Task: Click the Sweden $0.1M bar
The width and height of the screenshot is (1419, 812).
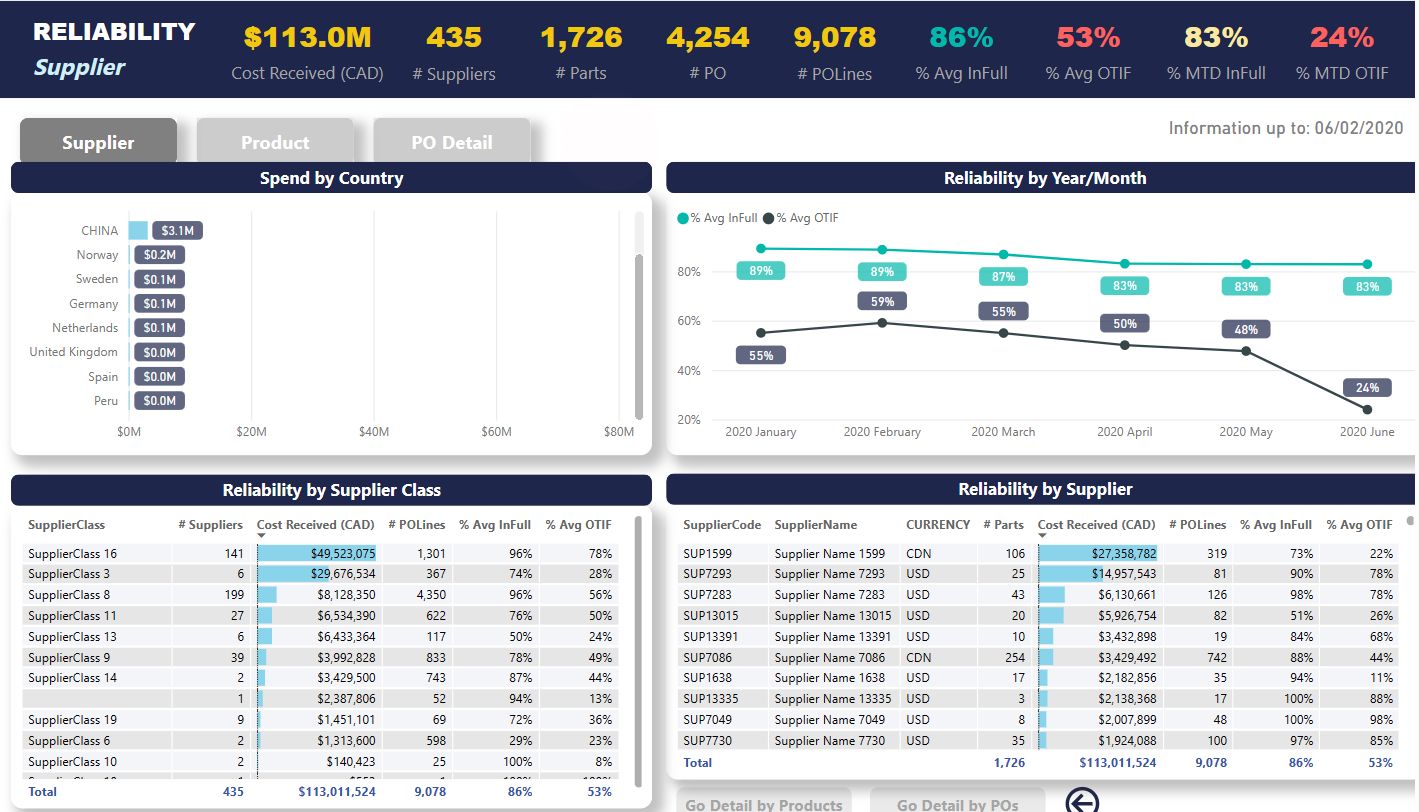Action: point(159,279)
